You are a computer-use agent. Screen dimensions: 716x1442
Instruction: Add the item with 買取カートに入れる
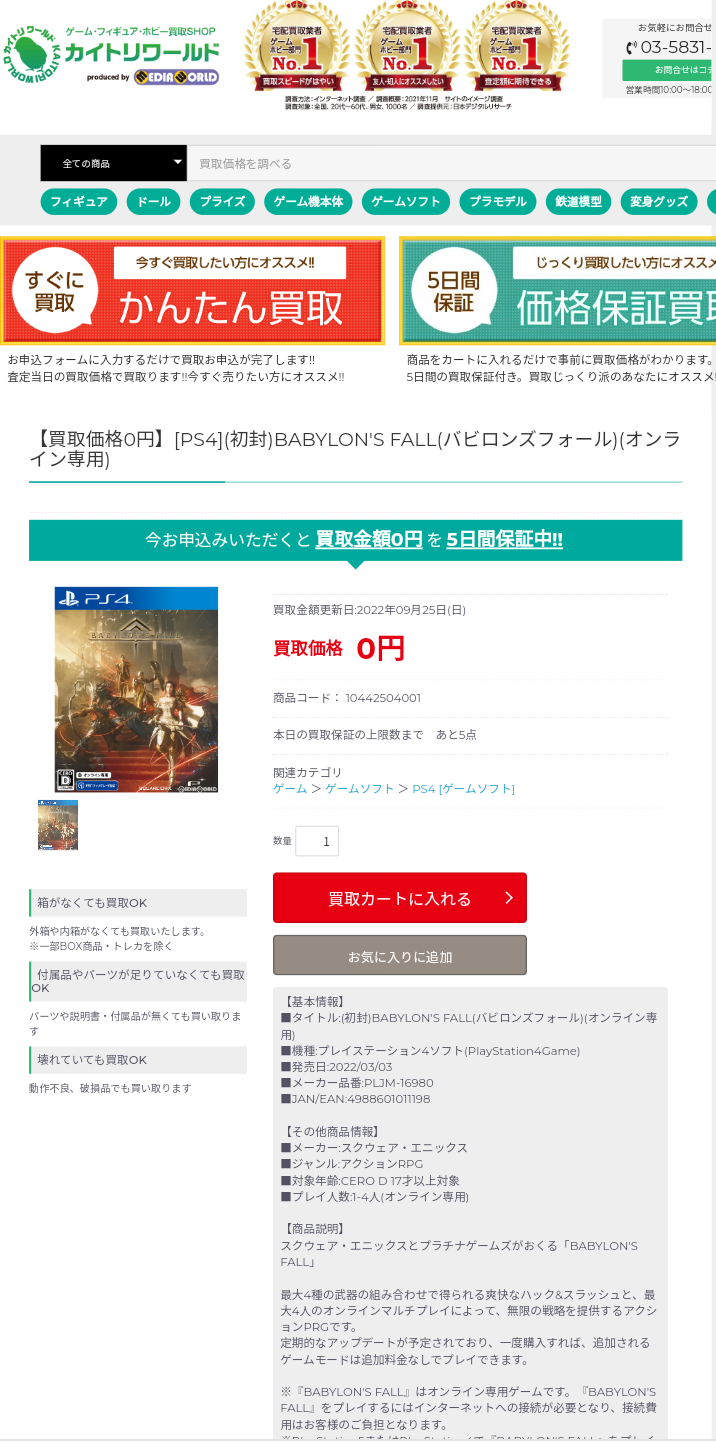(x=400, y=898)
